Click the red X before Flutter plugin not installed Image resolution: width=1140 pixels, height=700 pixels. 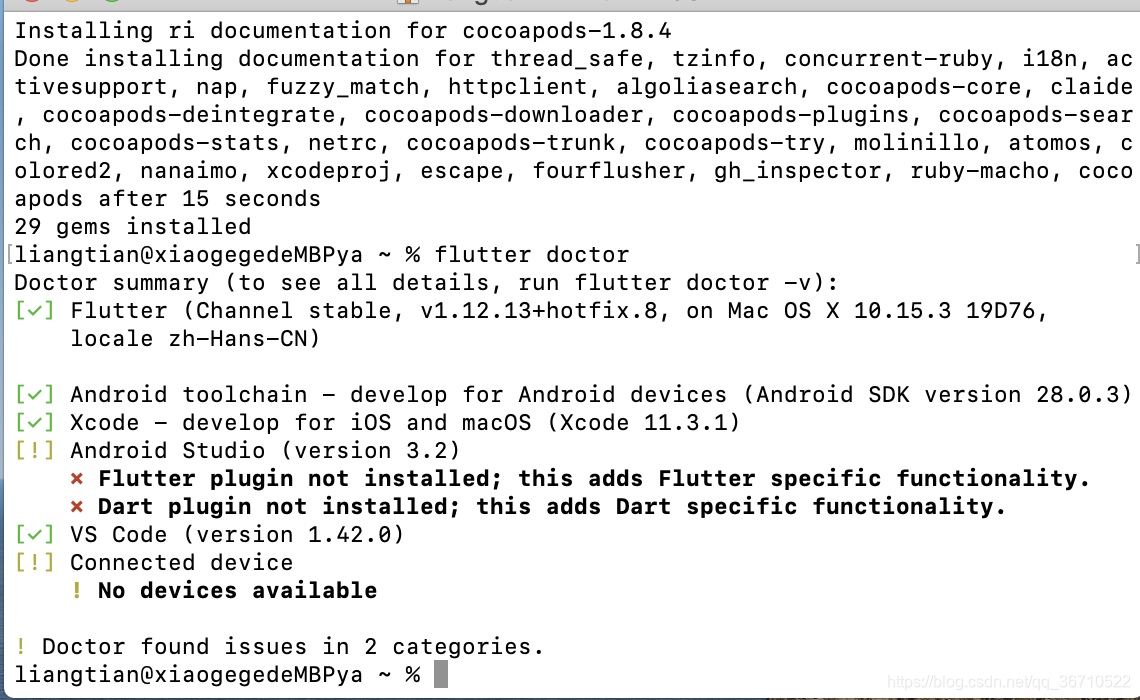click(x=77, y=479)
